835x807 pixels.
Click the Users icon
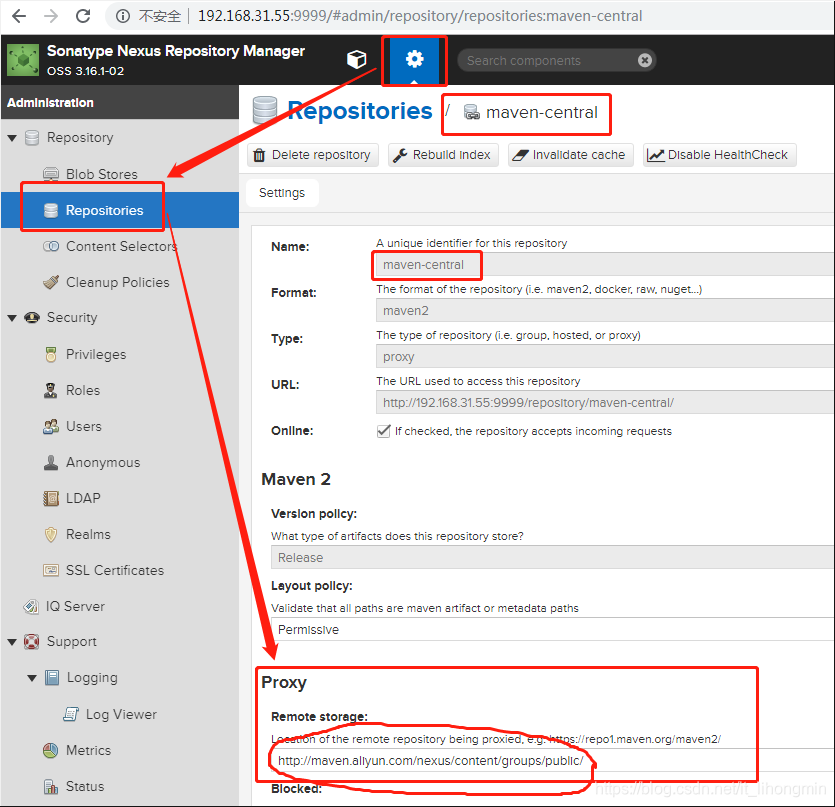click(51, 426)
